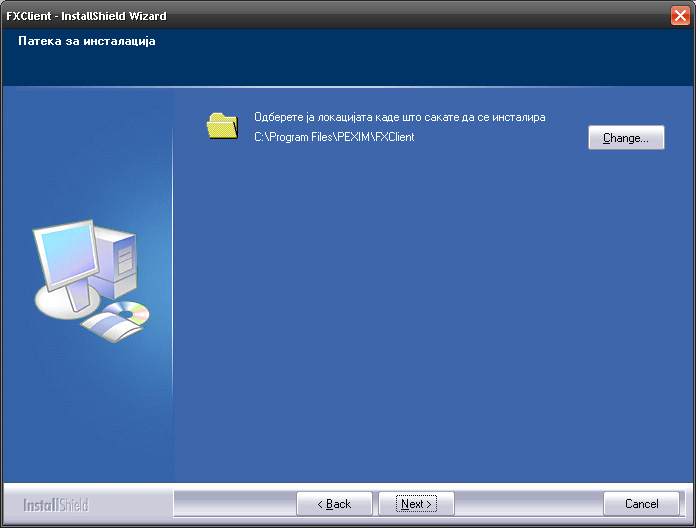Image resolution: width=696 pixels, height=528 pixels.
Task: Close the FXClient installer window
Action: tap(680, 16)
